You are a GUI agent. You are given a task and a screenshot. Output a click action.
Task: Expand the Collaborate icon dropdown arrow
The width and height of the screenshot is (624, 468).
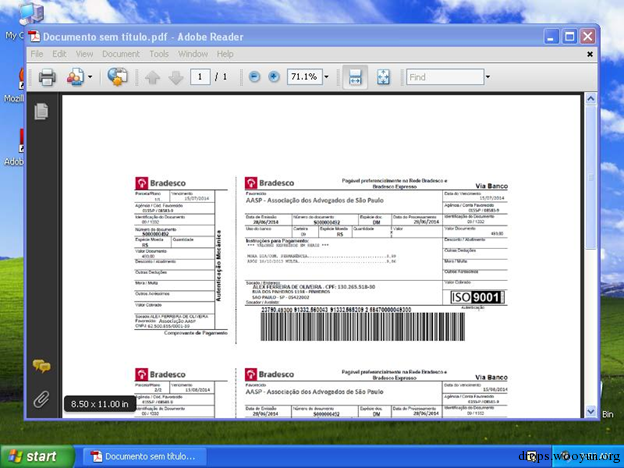tap(90, 77)
